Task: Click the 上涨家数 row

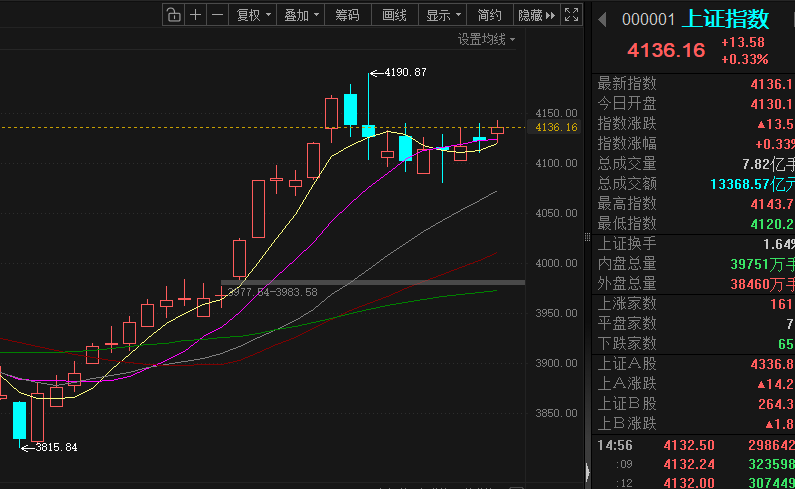Action: [x=695, y=303]
